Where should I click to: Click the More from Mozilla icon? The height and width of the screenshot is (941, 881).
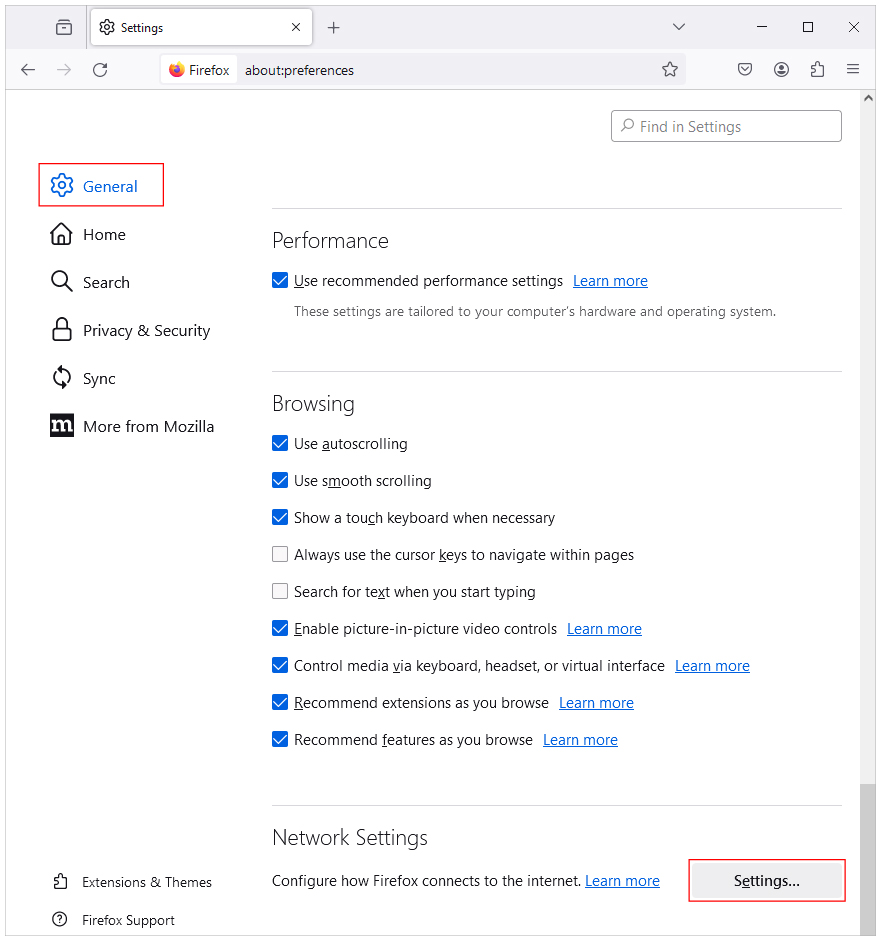coord(61,425)
